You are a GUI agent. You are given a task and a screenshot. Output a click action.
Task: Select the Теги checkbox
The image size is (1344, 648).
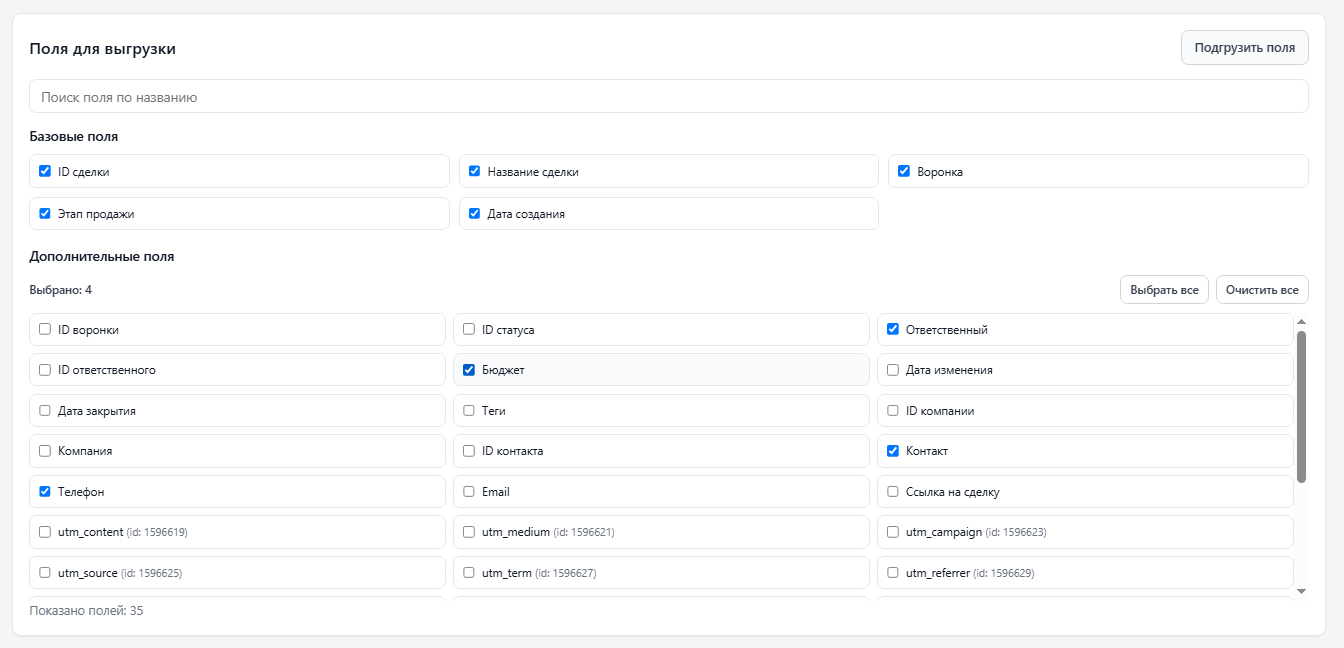tap(469, 410)
